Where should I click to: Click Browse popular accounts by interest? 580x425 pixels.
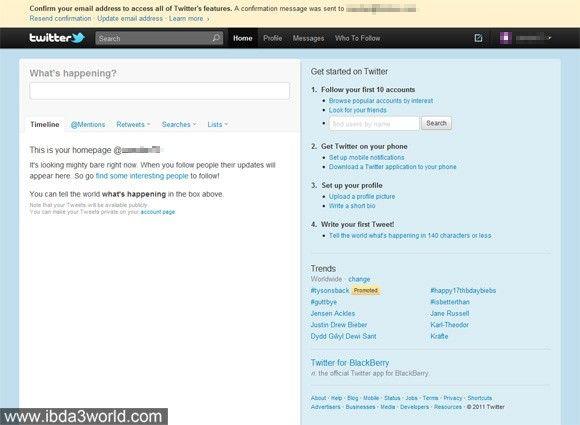381,101
